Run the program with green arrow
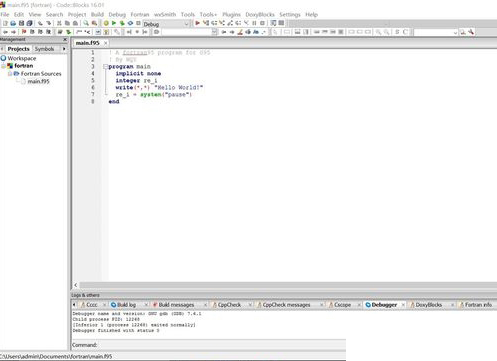 (x=114, y=23)
